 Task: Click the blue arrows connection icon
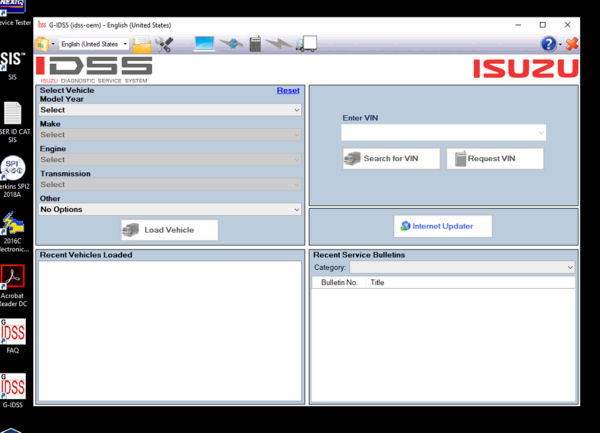point(231,44)
